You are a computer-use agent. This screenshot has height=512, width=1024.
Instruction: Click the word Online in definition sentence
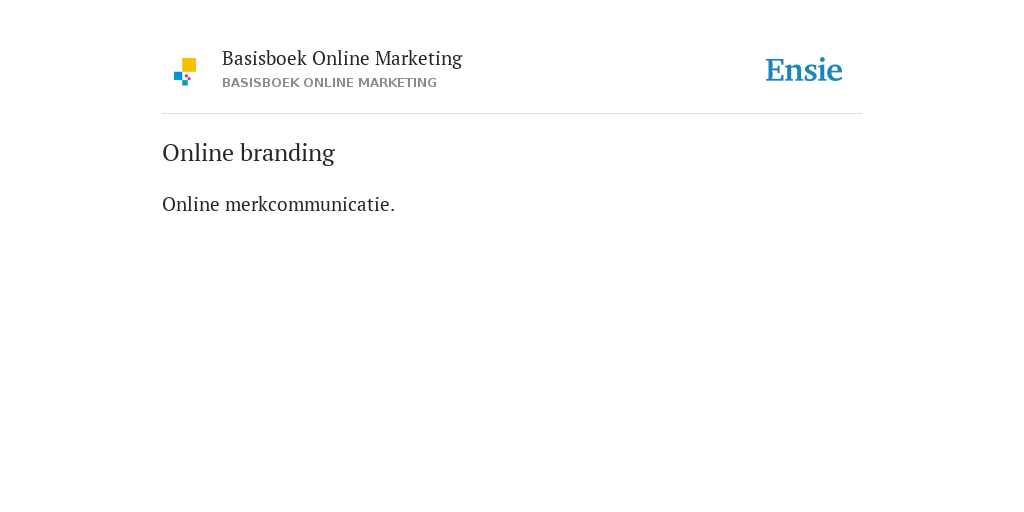pos(191,204)
